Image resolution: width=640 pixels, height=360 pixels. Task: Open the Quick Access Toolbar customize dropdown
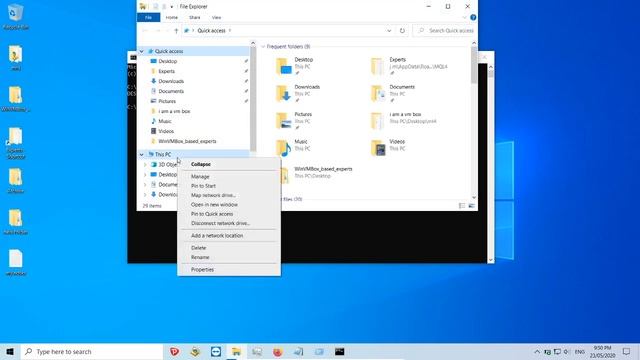[x=172, y=7]
